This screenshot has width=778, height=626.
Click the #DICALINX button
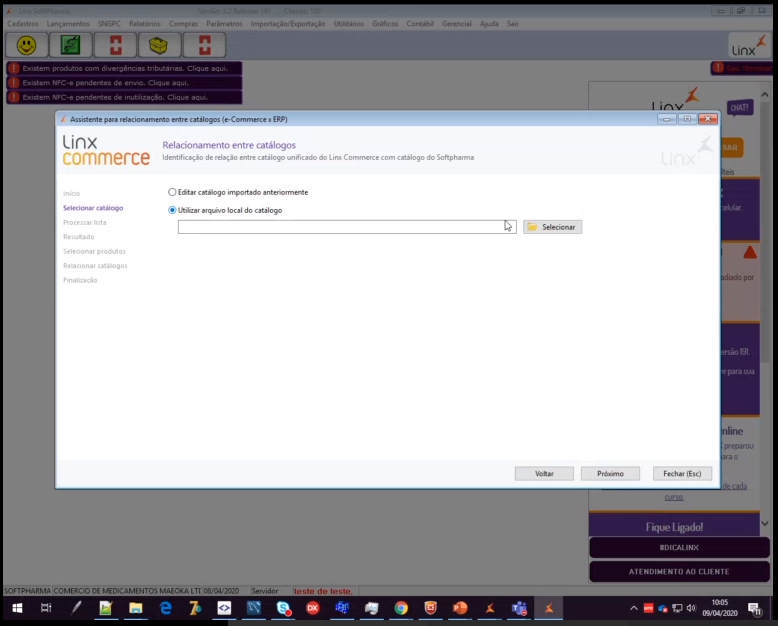click(679, 548)
